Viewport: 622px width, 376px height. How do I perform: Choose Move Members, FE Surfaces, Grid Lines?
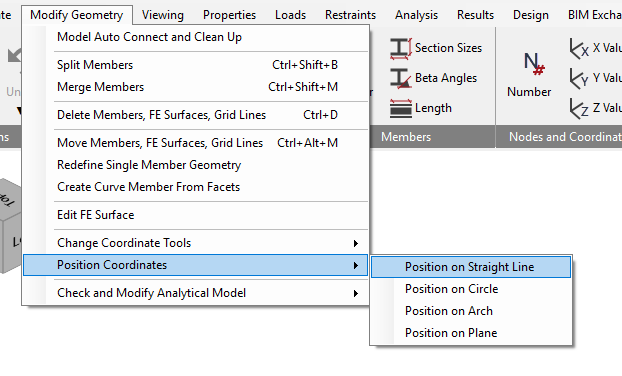[x=196, y=143]
